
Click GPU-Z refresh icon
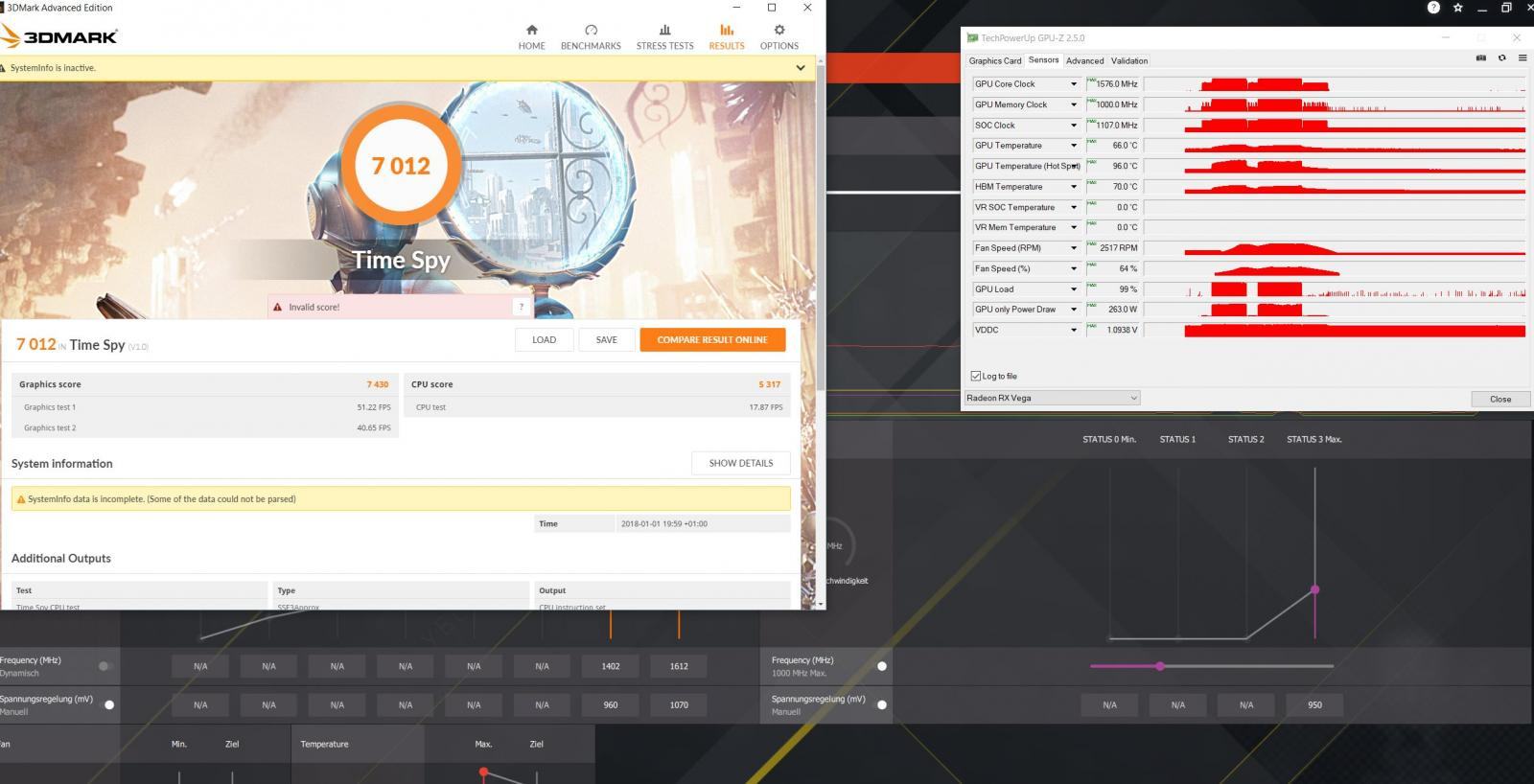(x=1501, y=58)
